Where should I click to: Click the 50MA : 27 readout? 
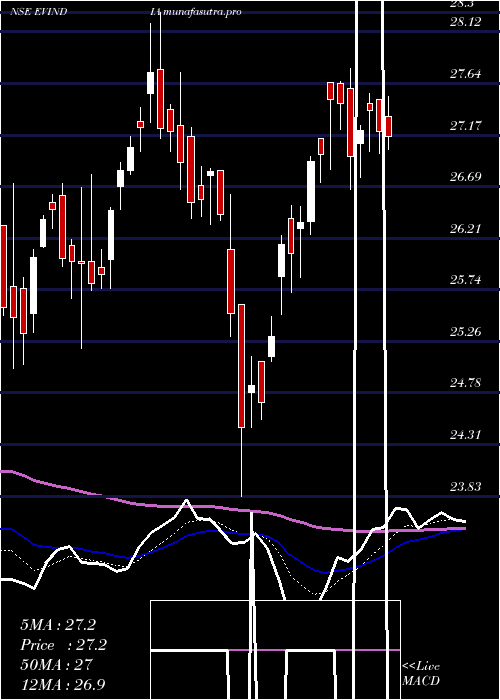(x=56, y=665)
